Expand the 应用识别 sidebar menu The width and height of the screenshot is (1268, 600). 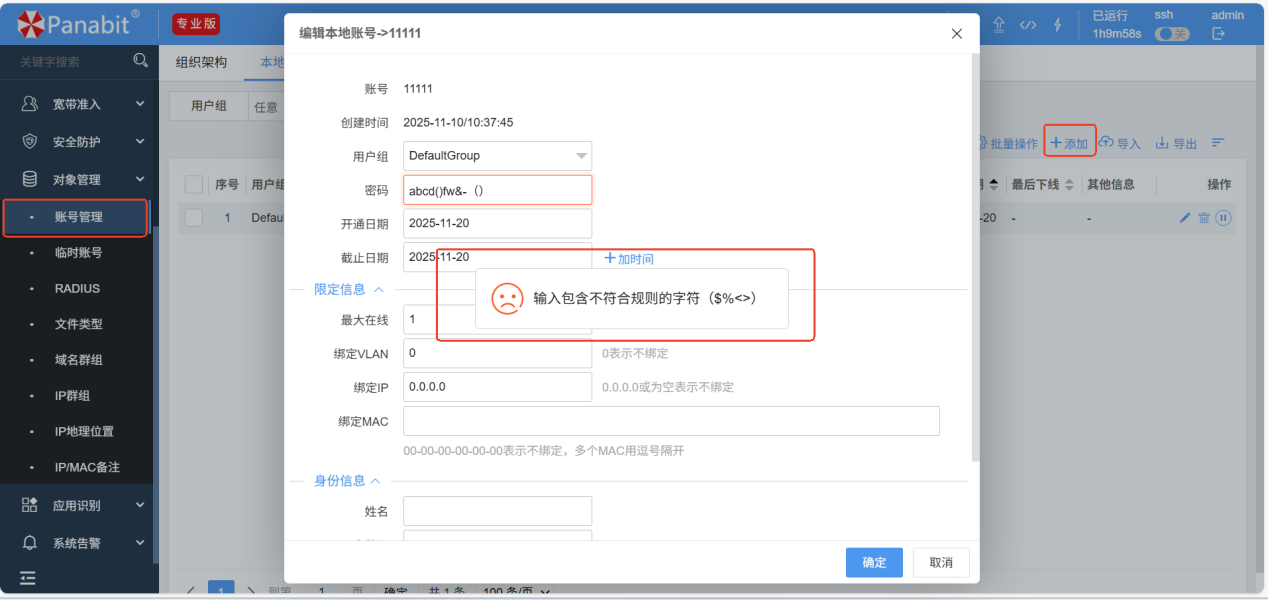point(84,506)
